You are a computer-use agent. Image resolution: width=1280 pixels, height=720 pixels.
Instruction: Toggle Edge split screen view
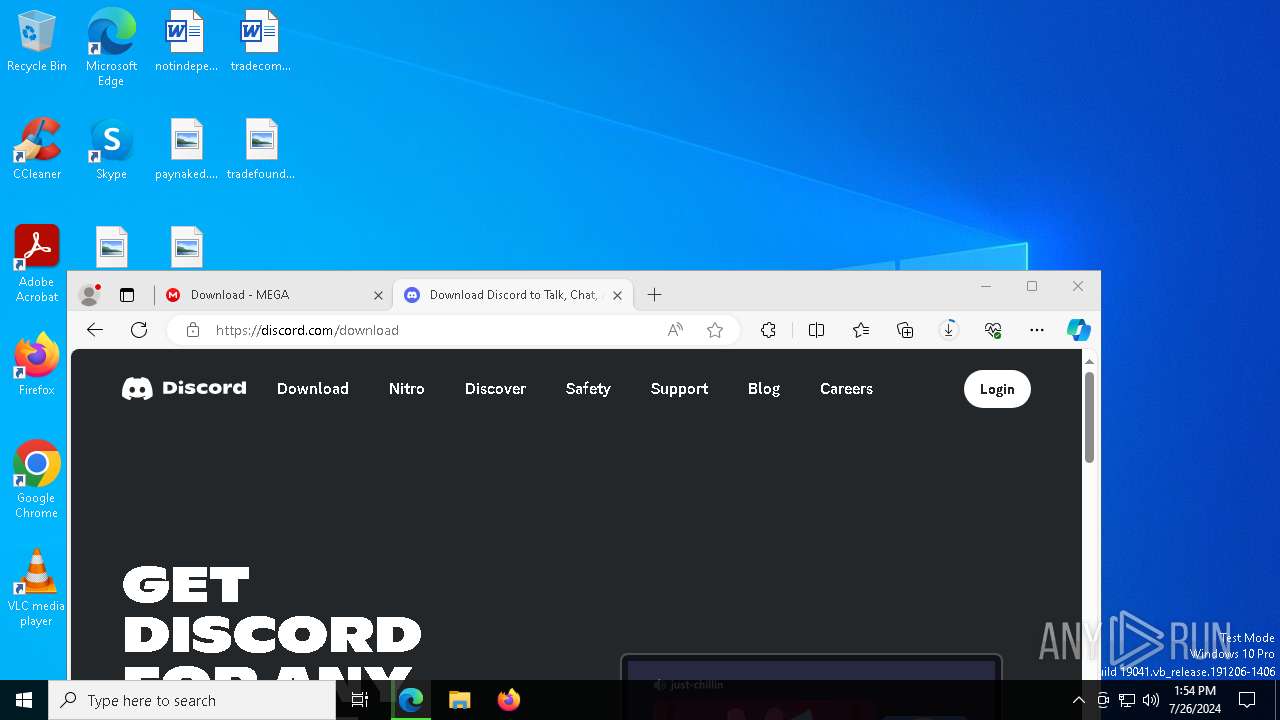[x=816, y=330]
